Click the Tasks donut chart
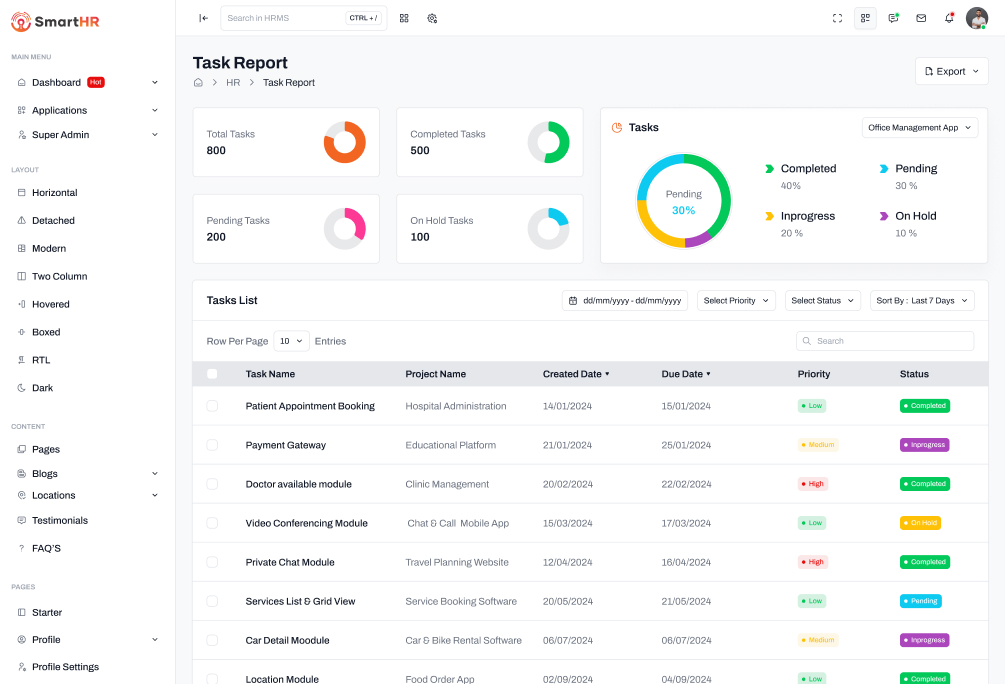Screen dimensions: 1005x684 click(x=684, y=200)
